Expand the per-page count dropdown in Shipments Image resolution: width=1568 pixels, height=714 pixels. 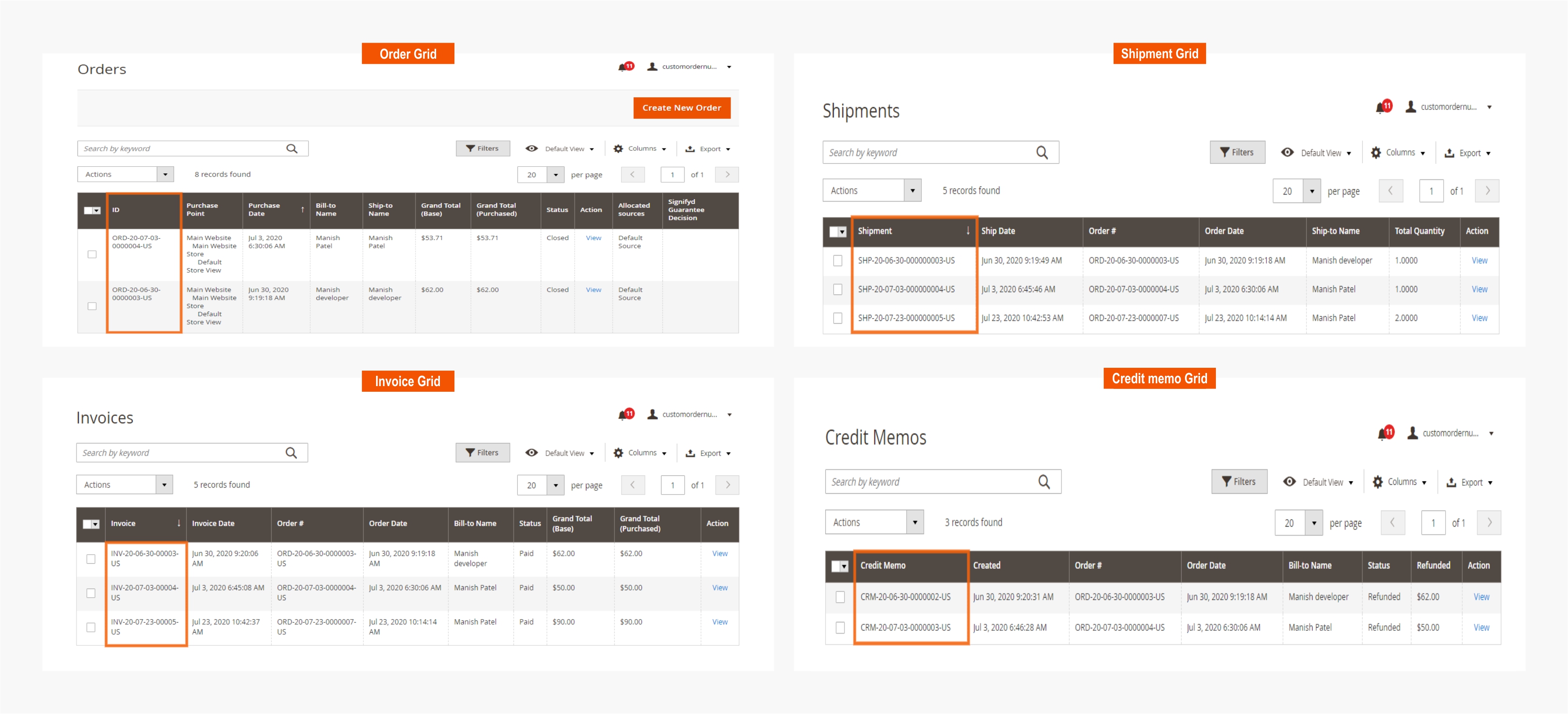(1312, 191)
